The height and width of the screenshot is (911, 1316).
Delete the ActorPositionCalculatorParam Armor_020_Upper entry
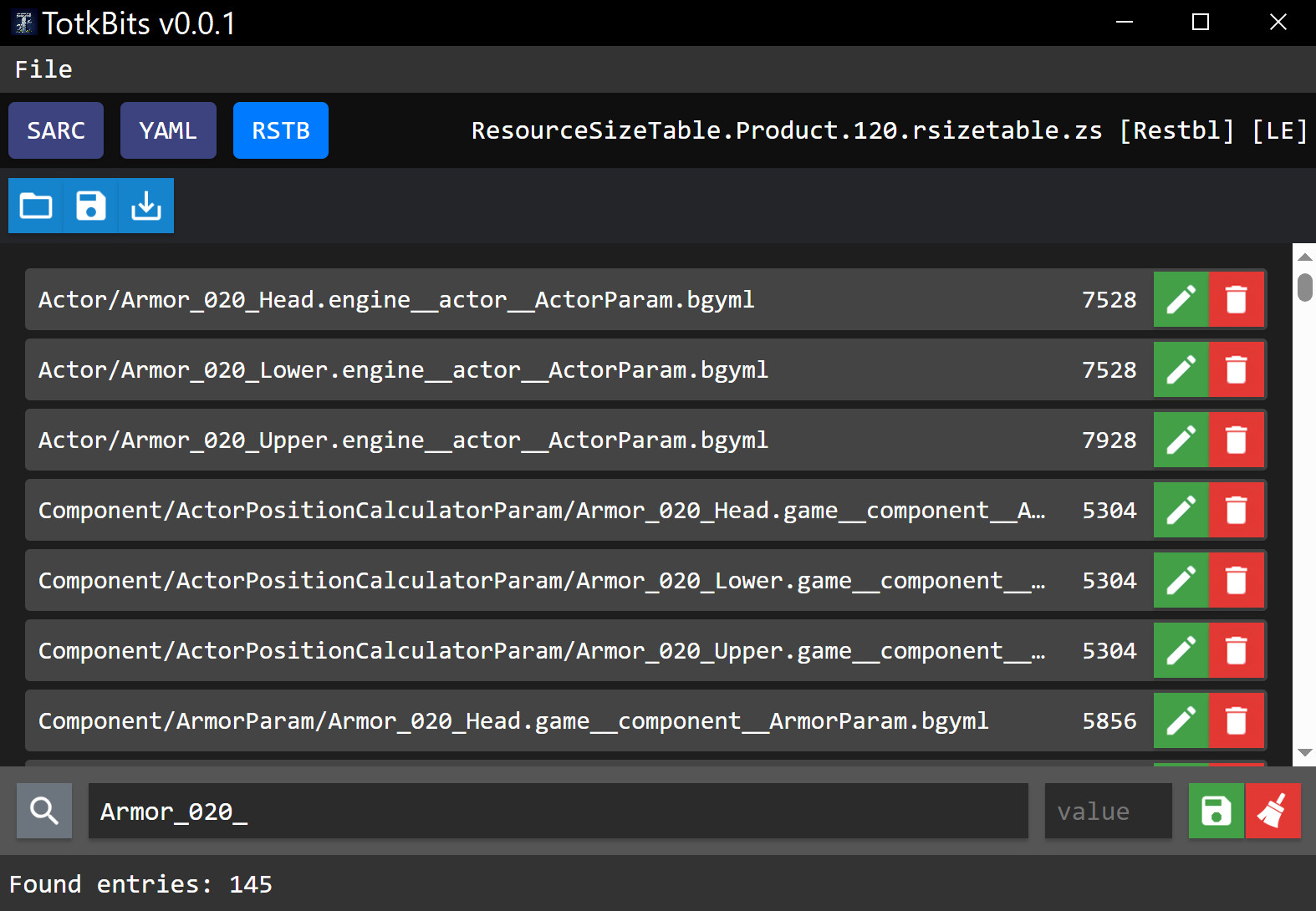click(x=1236, y=650)
